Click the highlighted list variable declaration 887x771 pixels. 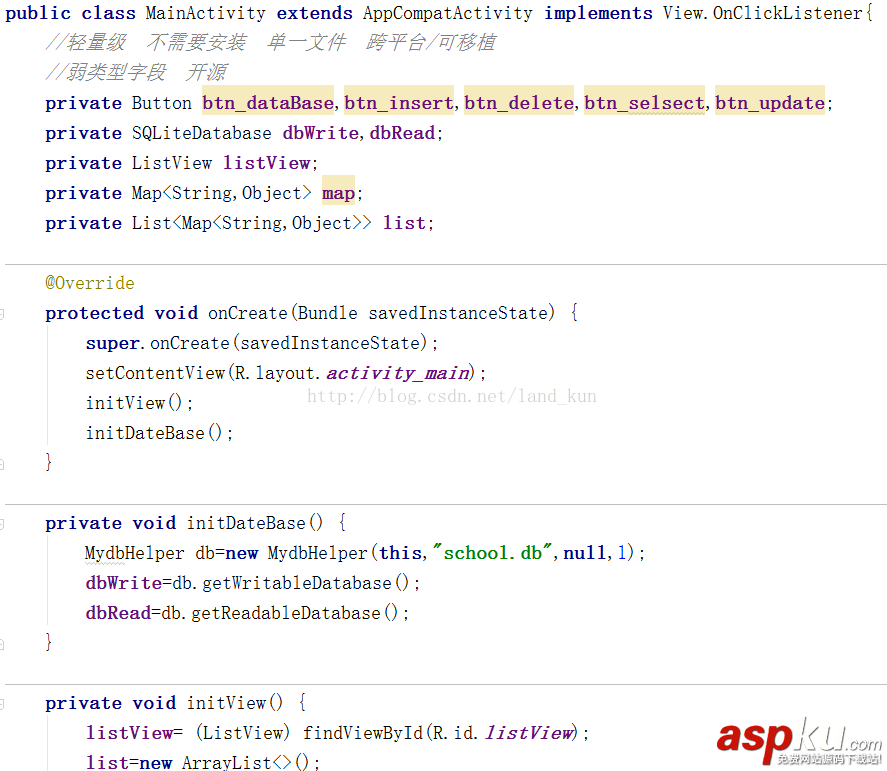404,222
